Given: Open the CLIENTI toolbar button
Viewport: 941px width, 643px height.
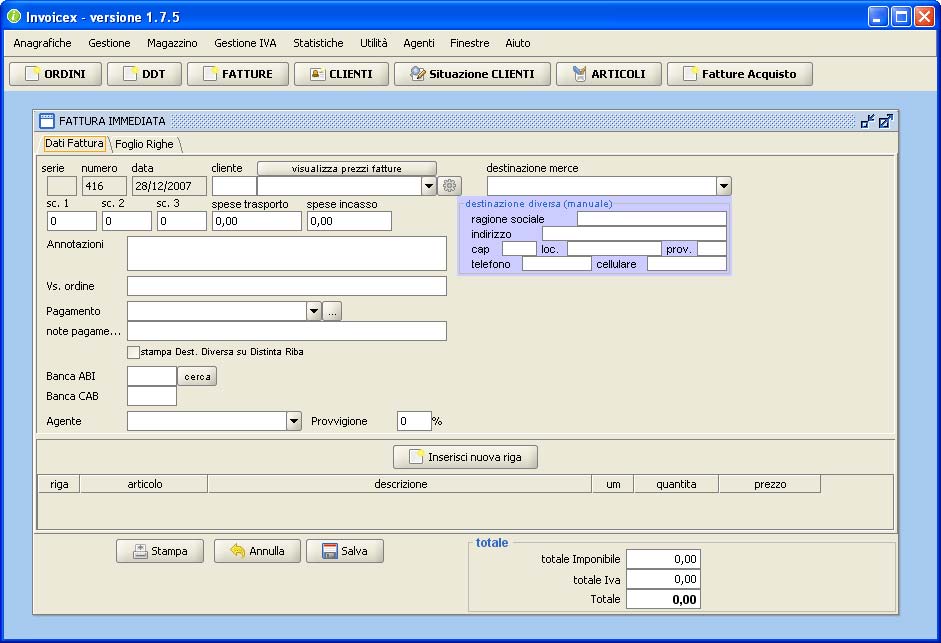Looking at the screenshot, I should [341, 74].
